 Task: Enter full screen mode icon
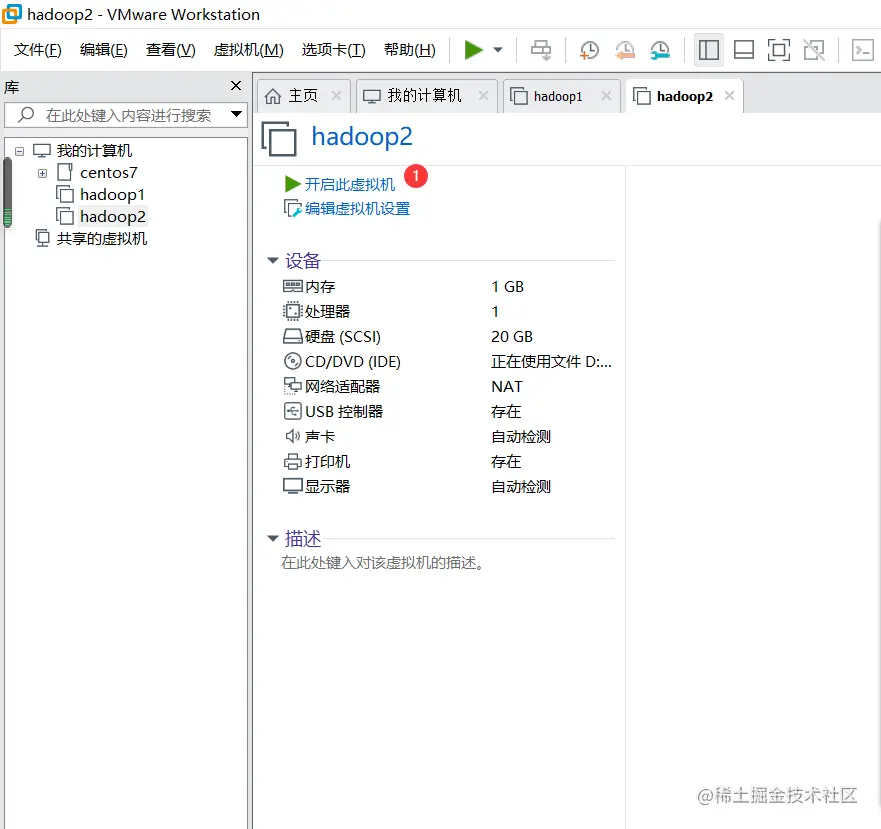pos(779,50)
